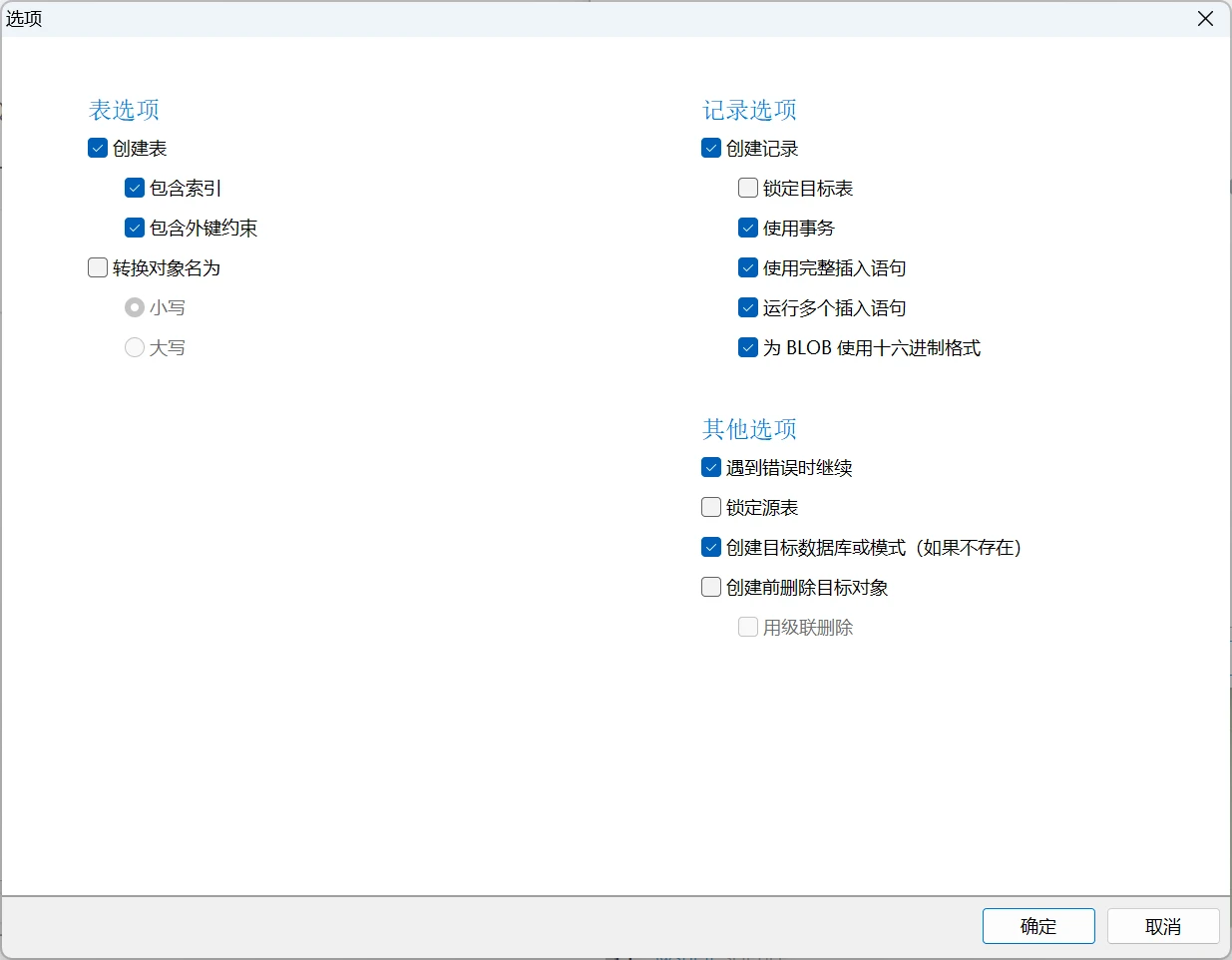Screen dimensions: 1232x960
Task: Toggle 创建目标数据库或模式 checkbox
Action: click(711, 548)
